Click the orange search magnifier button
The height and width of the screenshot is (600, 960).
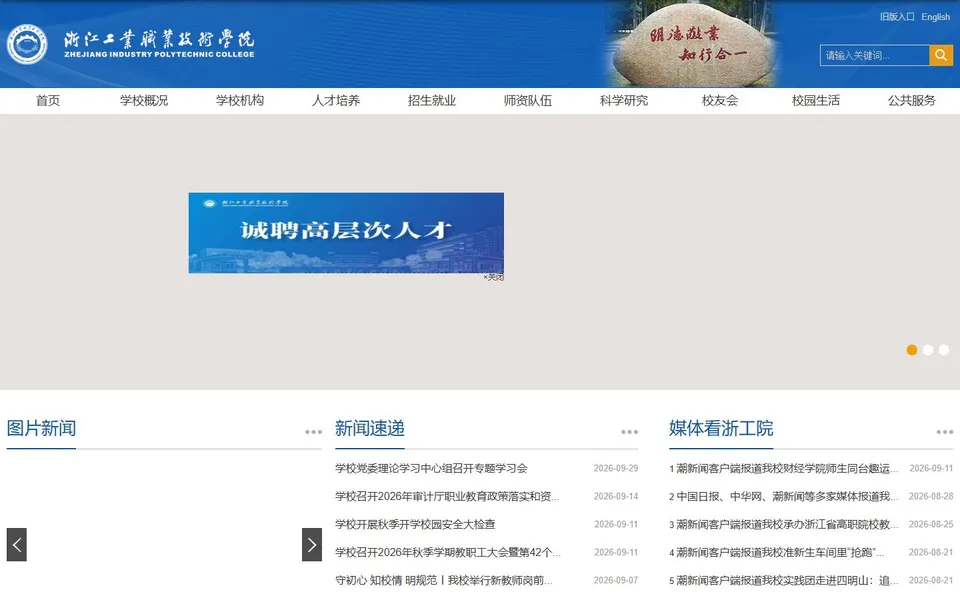tap(940, 55)
